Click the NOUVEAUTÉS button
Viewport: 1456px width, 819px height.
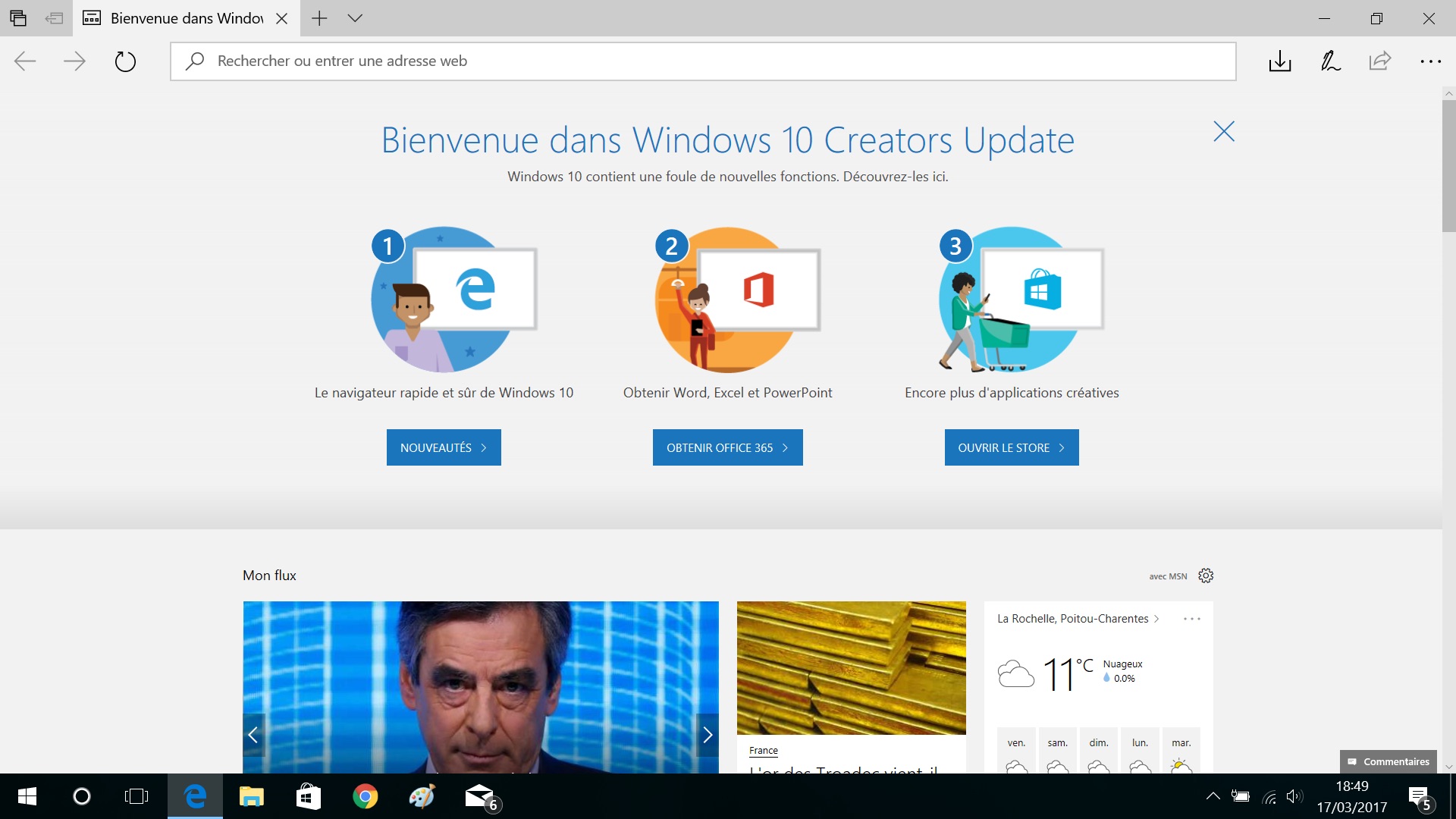[444, 447]
